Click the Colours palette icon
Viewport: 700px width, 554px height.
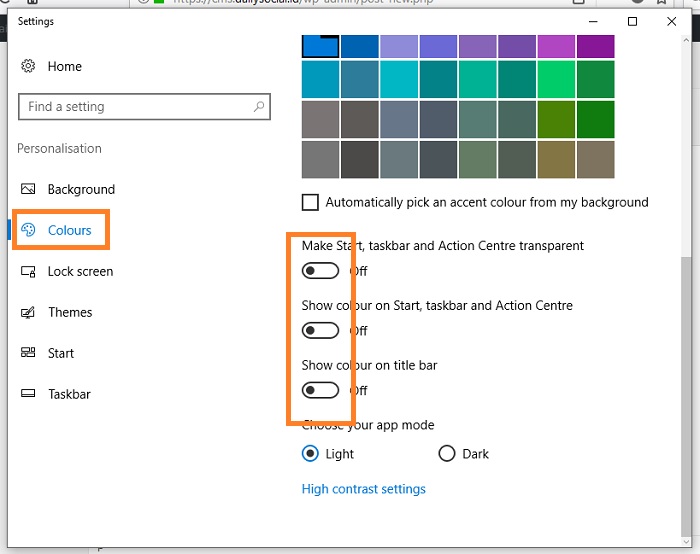click(28, 230)
